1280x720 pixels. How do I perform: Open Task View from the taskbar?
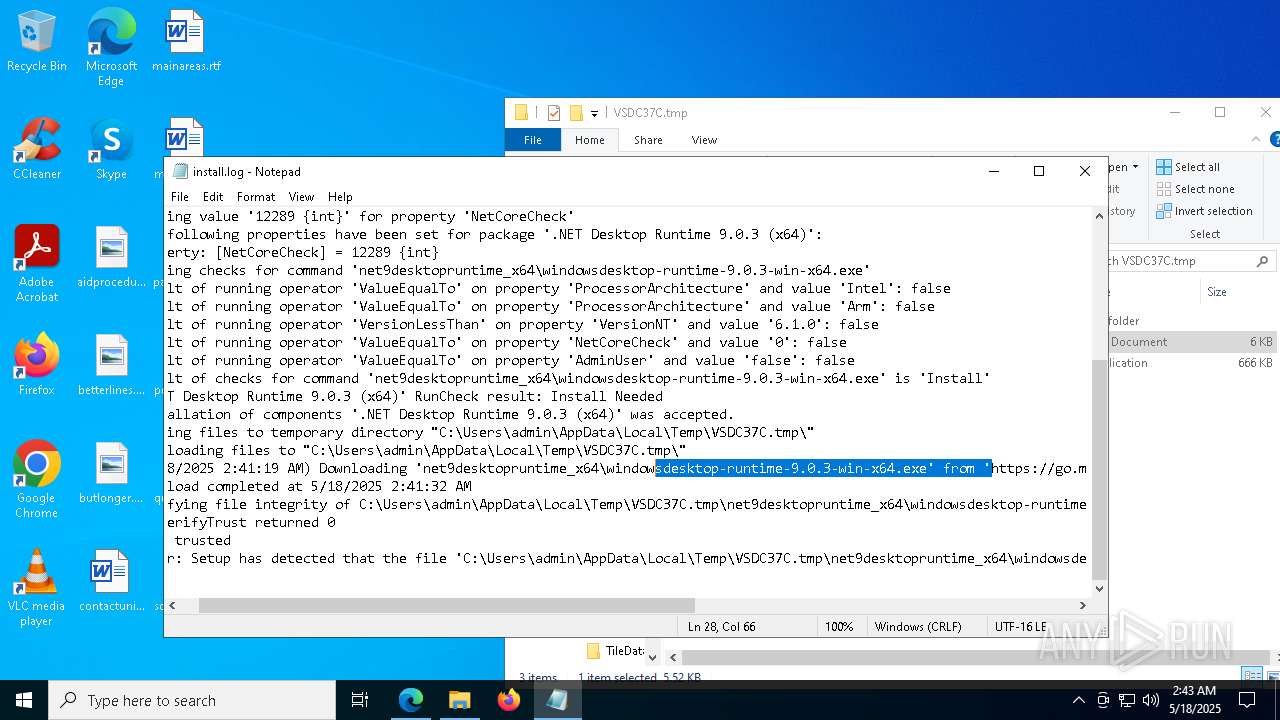coord(360,700)
